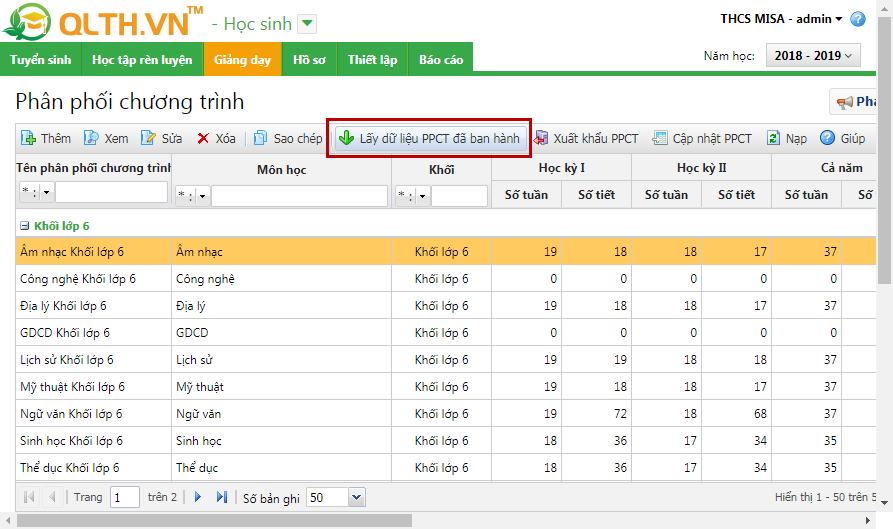
Task: Open the Số bản ghi 50 dropdown
Action: (x=357, y=497)
